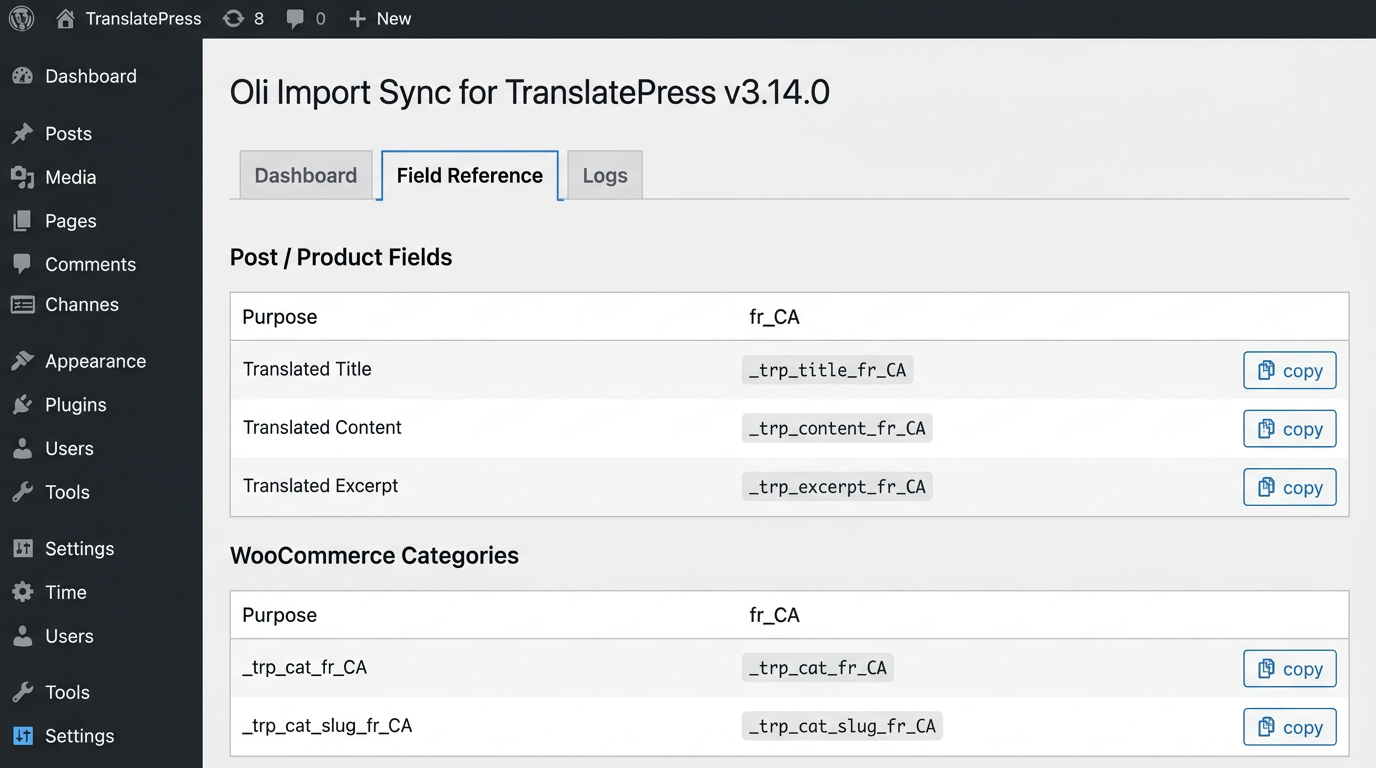Open the Dashboard tab

[305, 175]
